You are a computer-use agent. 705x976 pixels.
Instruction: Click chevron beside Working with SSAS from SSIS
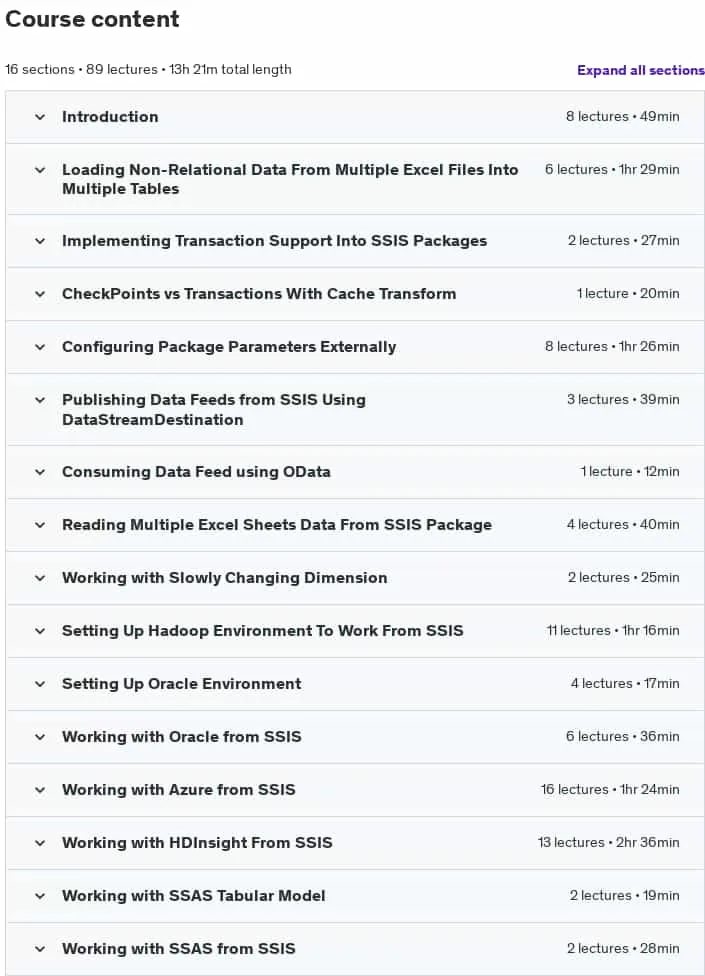[x=40, y=949]
